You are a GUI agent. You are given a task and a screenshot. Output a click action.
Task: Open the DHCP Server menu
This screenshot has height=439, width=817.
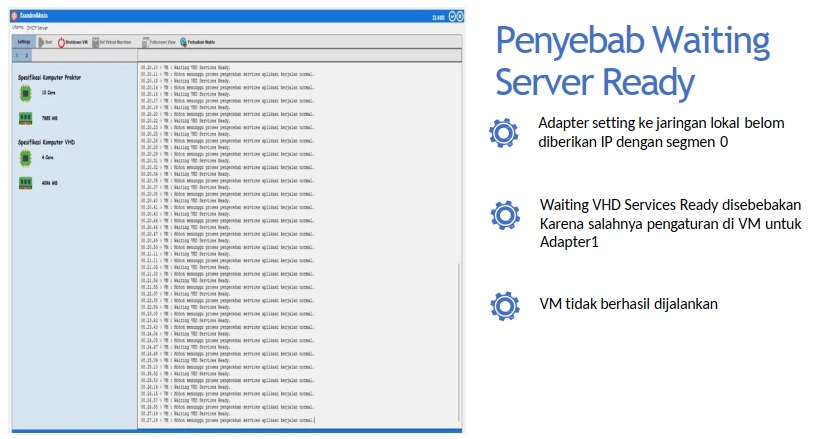[x=38, y=28]
